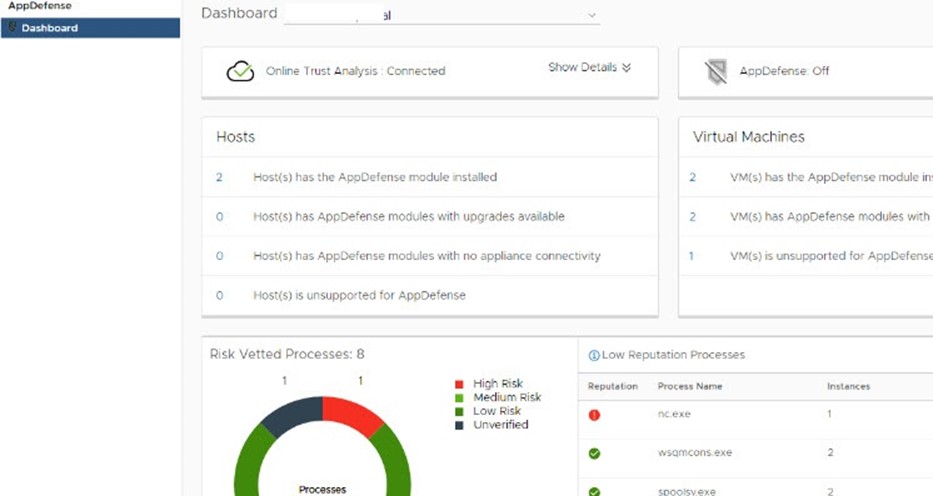Select the nc.exe process name
933x496 pixels.
pos(674,414)
